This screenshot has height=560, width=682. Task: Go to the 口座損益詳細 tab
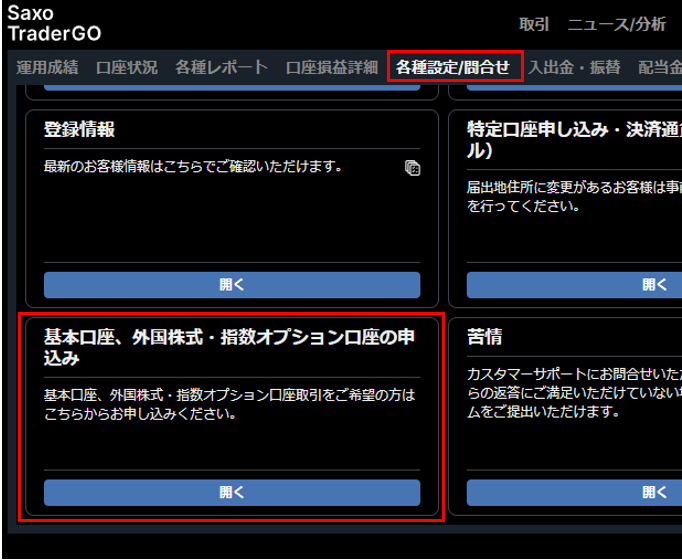[332, 67]
